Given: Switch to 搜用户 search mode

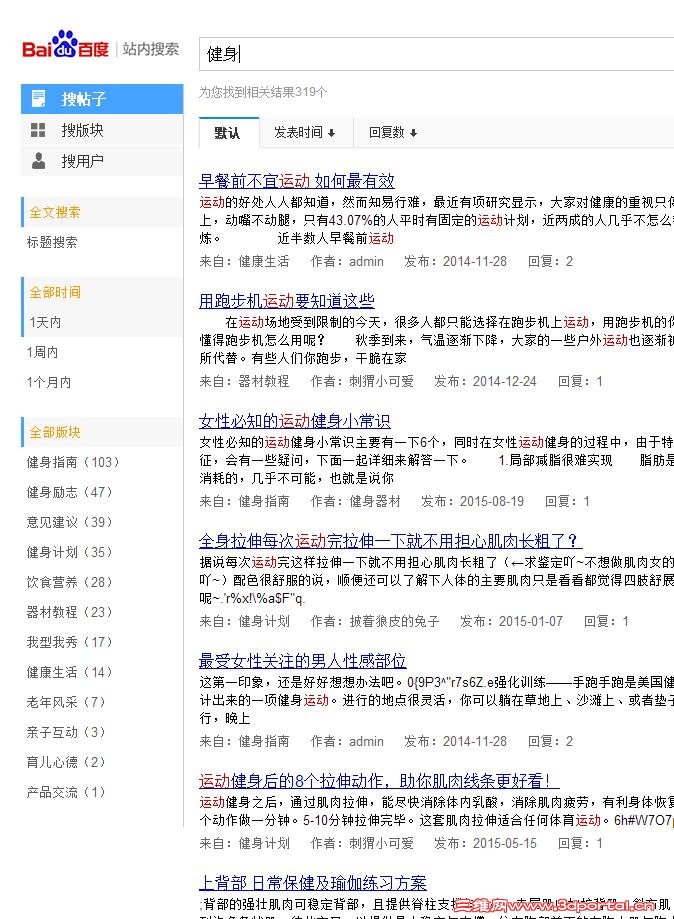Looking at the screenshot, I should pos(102,161).
